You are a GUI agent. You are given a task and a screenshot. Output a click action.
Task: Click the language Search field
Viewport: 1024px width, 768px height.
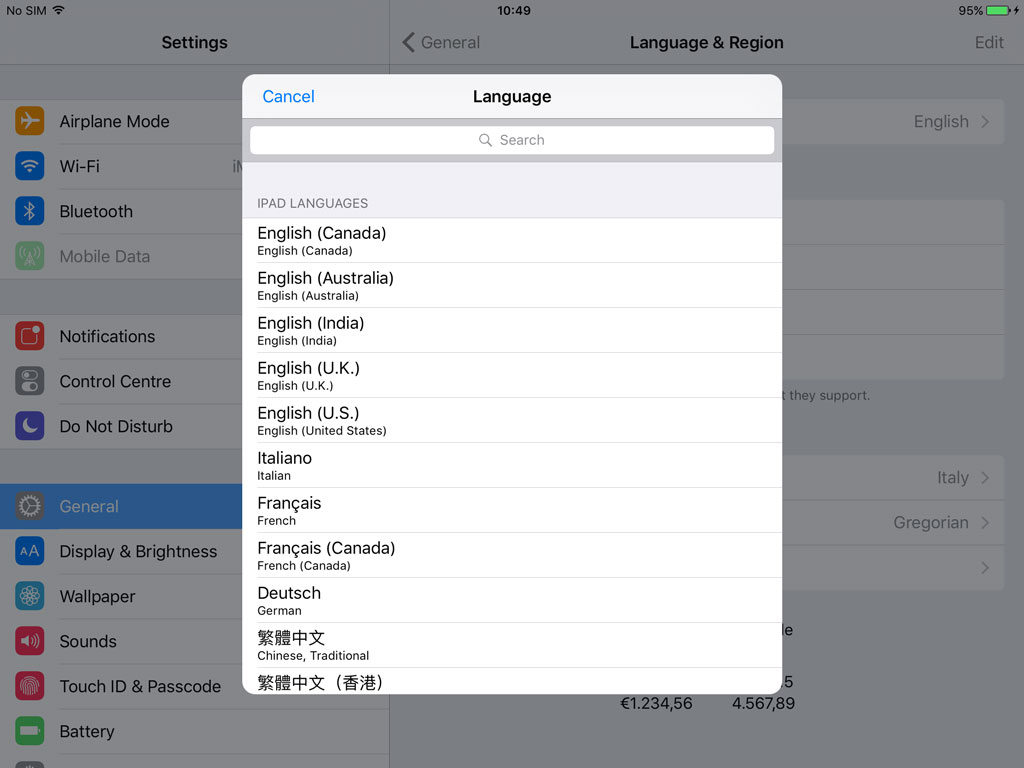point(512,140)
